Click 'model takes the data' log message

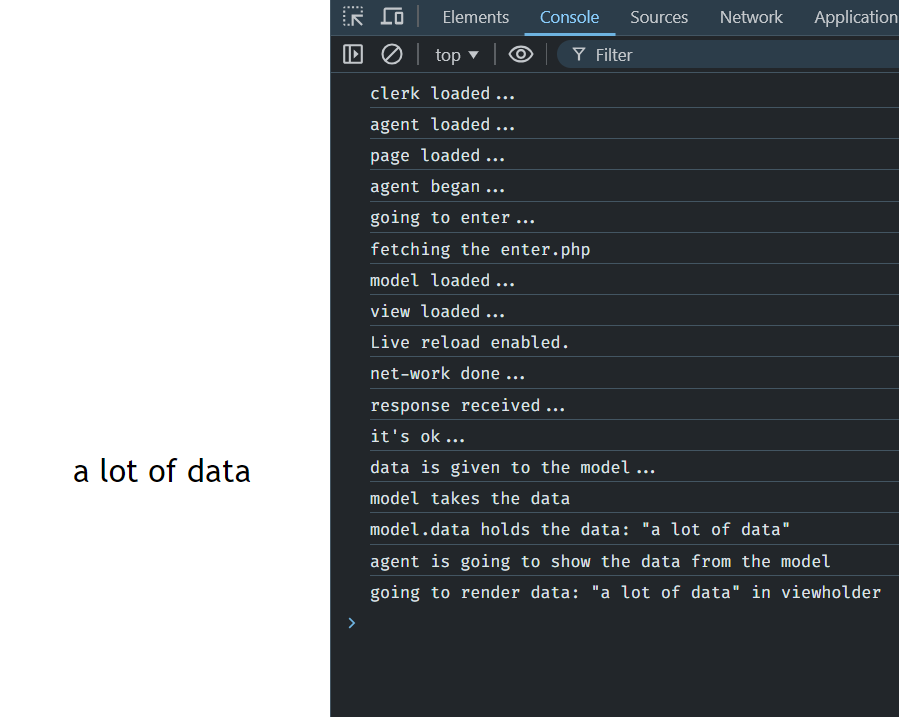click(470, 498)
